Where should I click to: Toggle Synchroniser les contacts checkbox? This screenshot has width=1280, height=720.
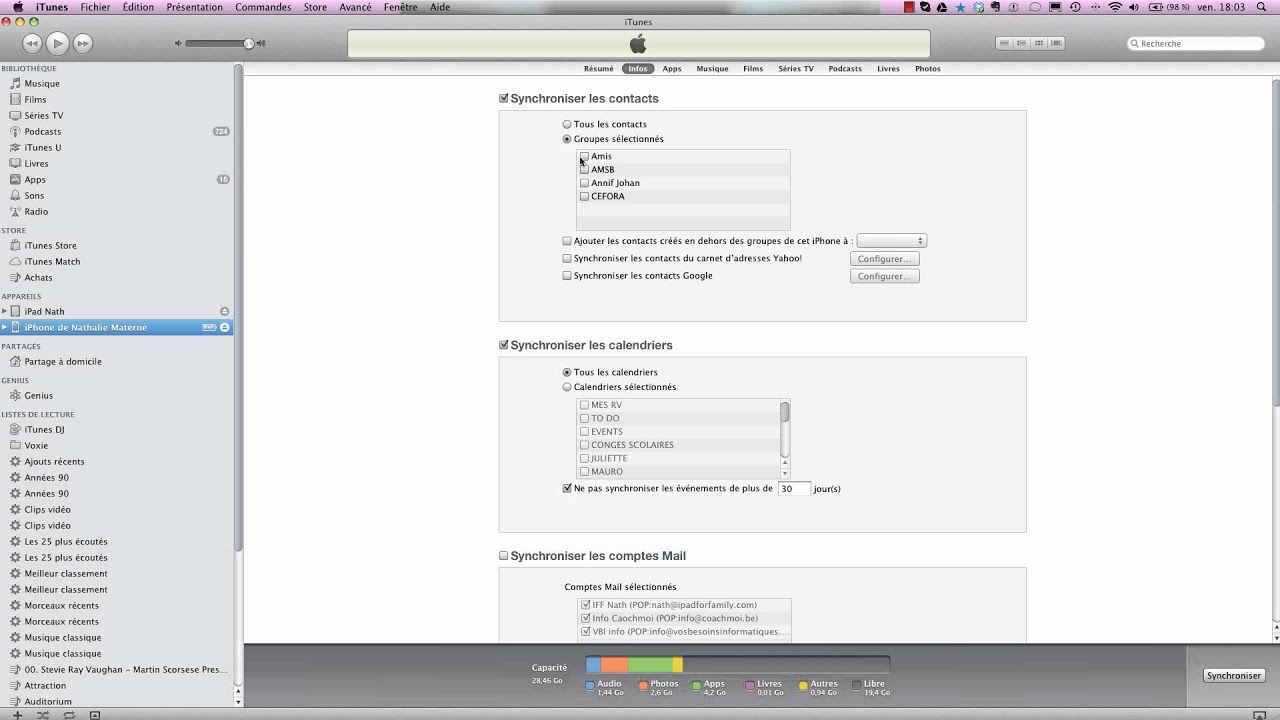[x=504, y=98]
